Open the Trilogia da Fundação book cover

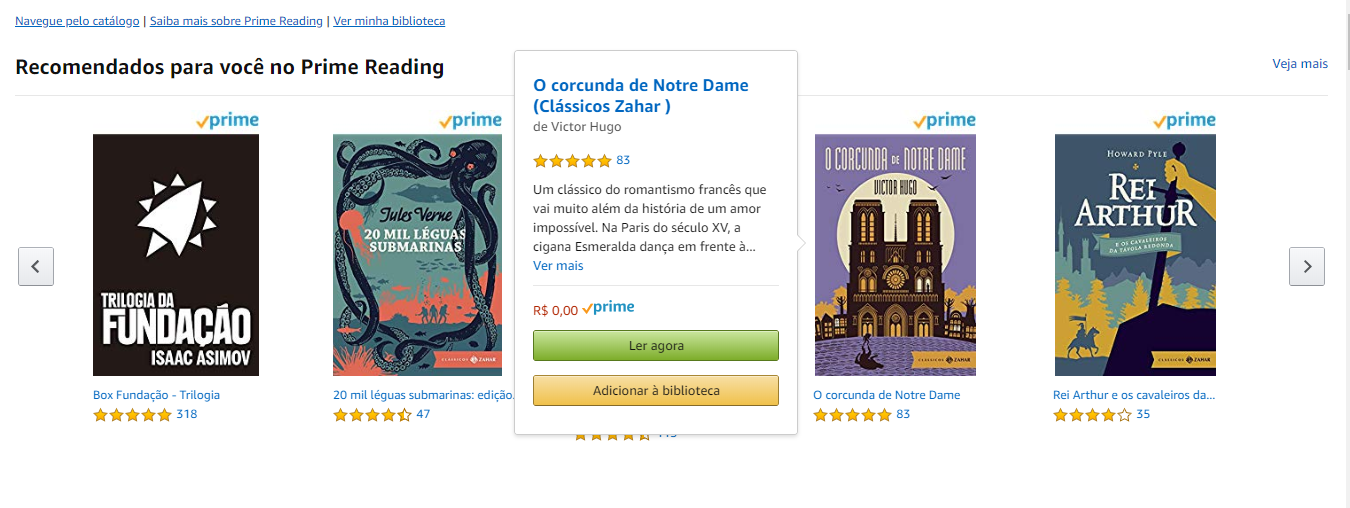pos(176,255)
